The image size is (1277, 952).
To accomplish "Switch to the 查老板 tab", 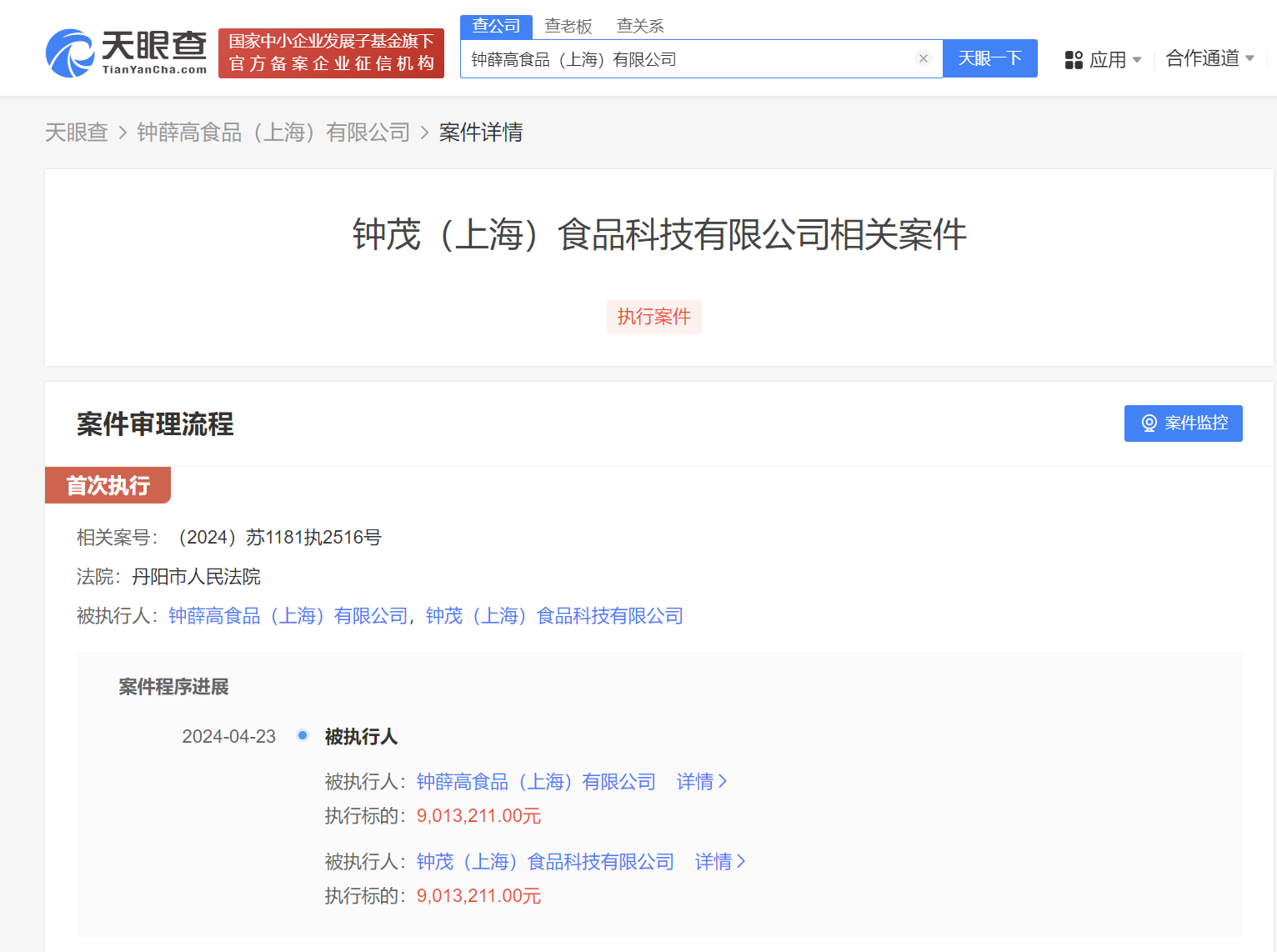I will [568, 27].
